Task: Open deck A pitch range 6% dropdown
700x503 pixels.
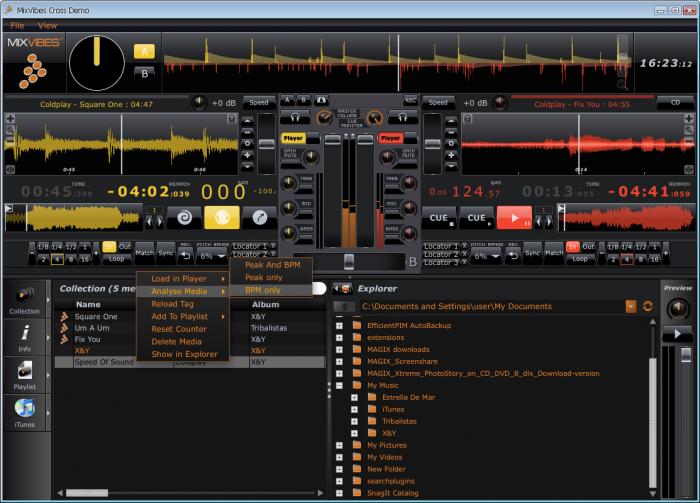Action: tap(212, 257)
